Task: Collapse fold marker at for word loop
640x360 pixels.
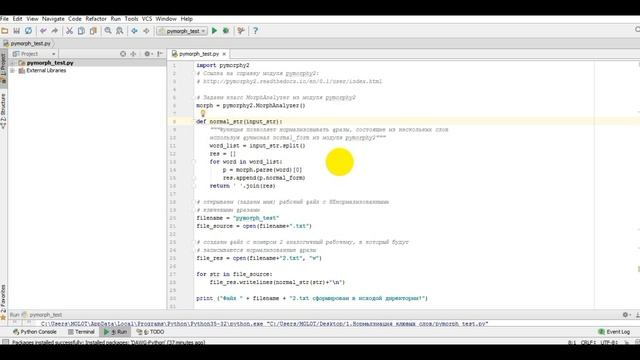Action: click(x=194, y=162)
